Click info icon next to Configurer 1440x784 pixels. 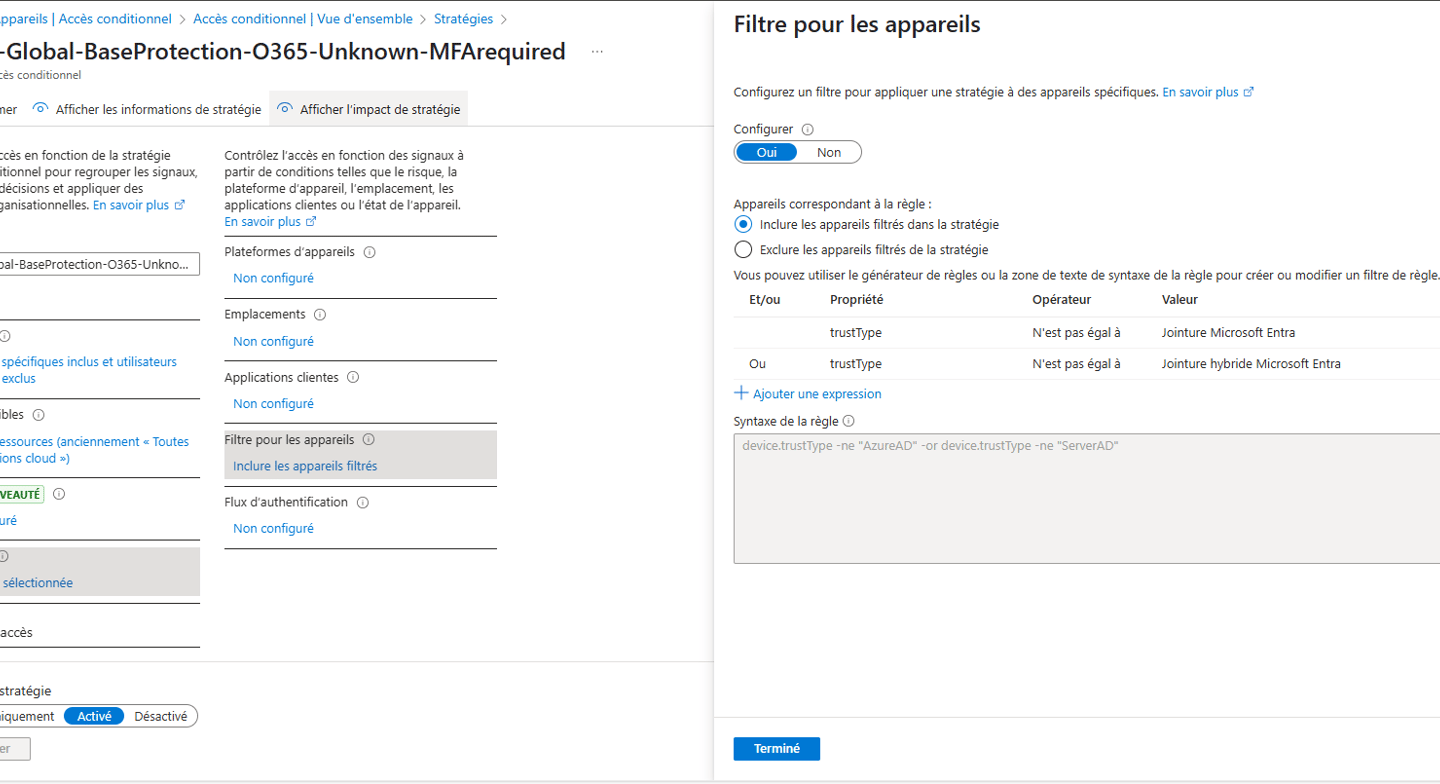(808, 129)
